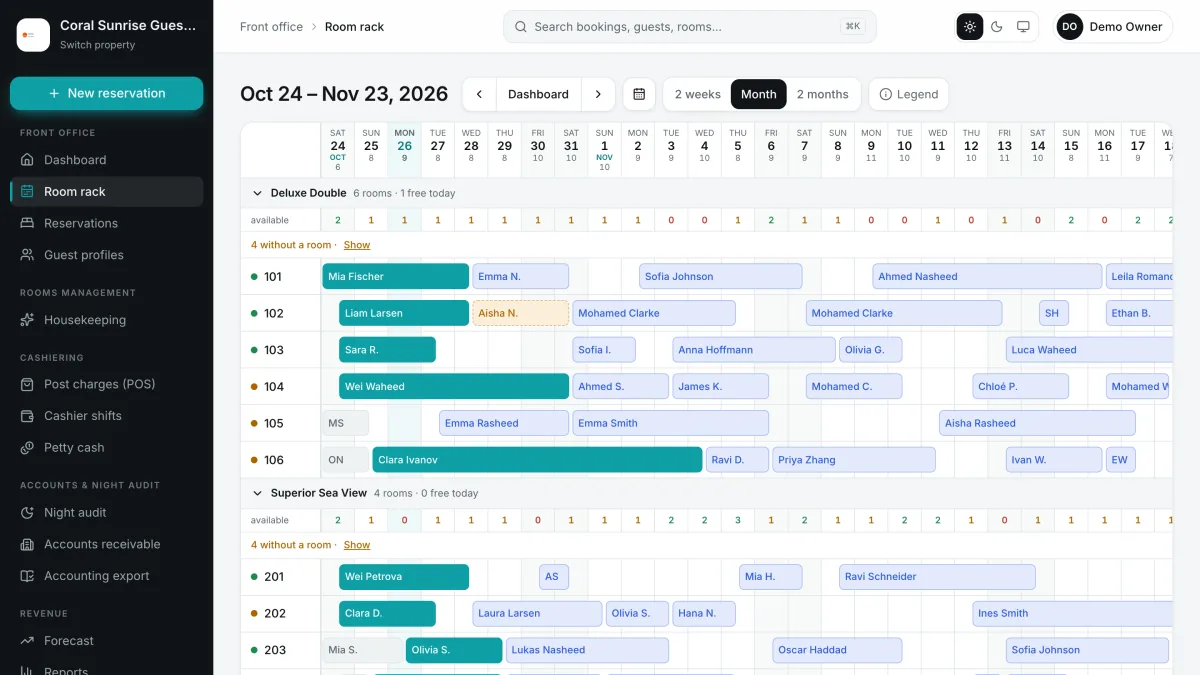
Task: Jump to Dashboard date button in toolbar
Action: 538,94
